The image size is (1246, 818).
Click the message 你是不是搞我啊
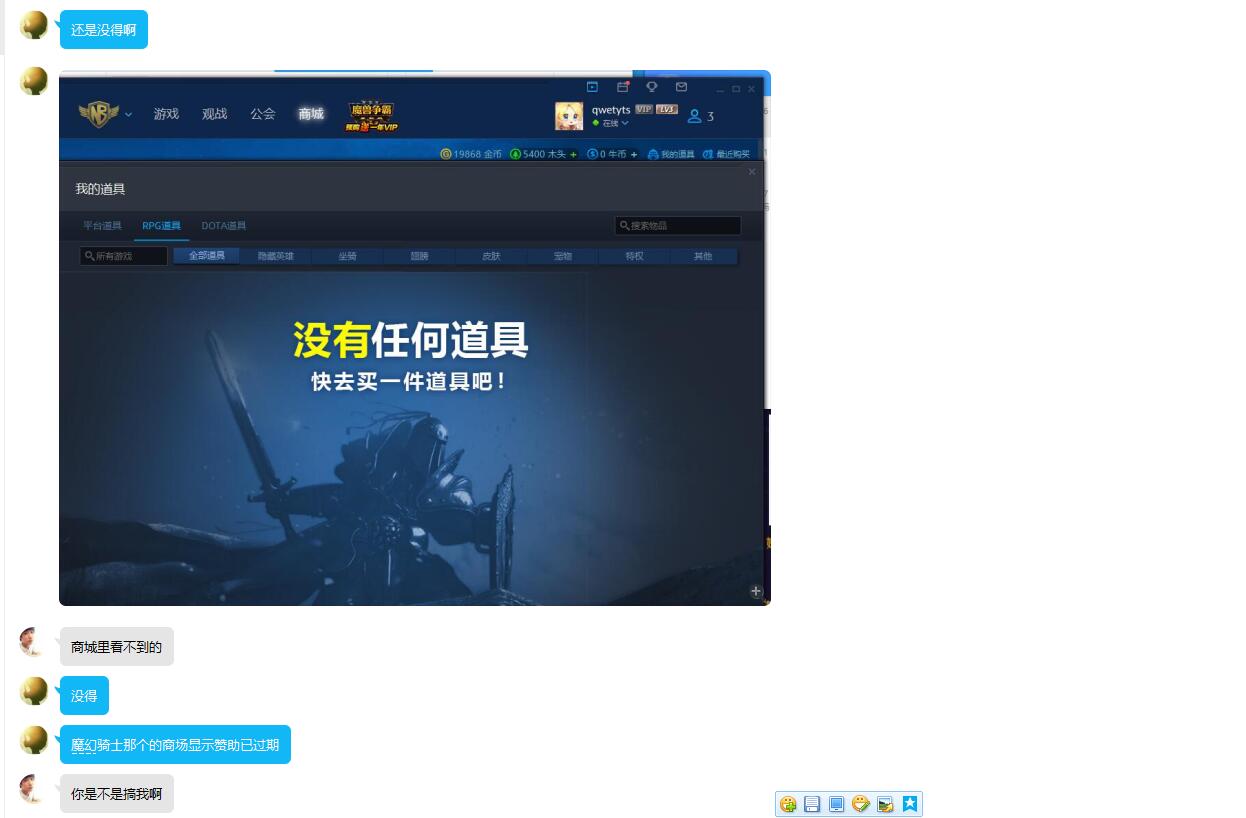[117, 794]
